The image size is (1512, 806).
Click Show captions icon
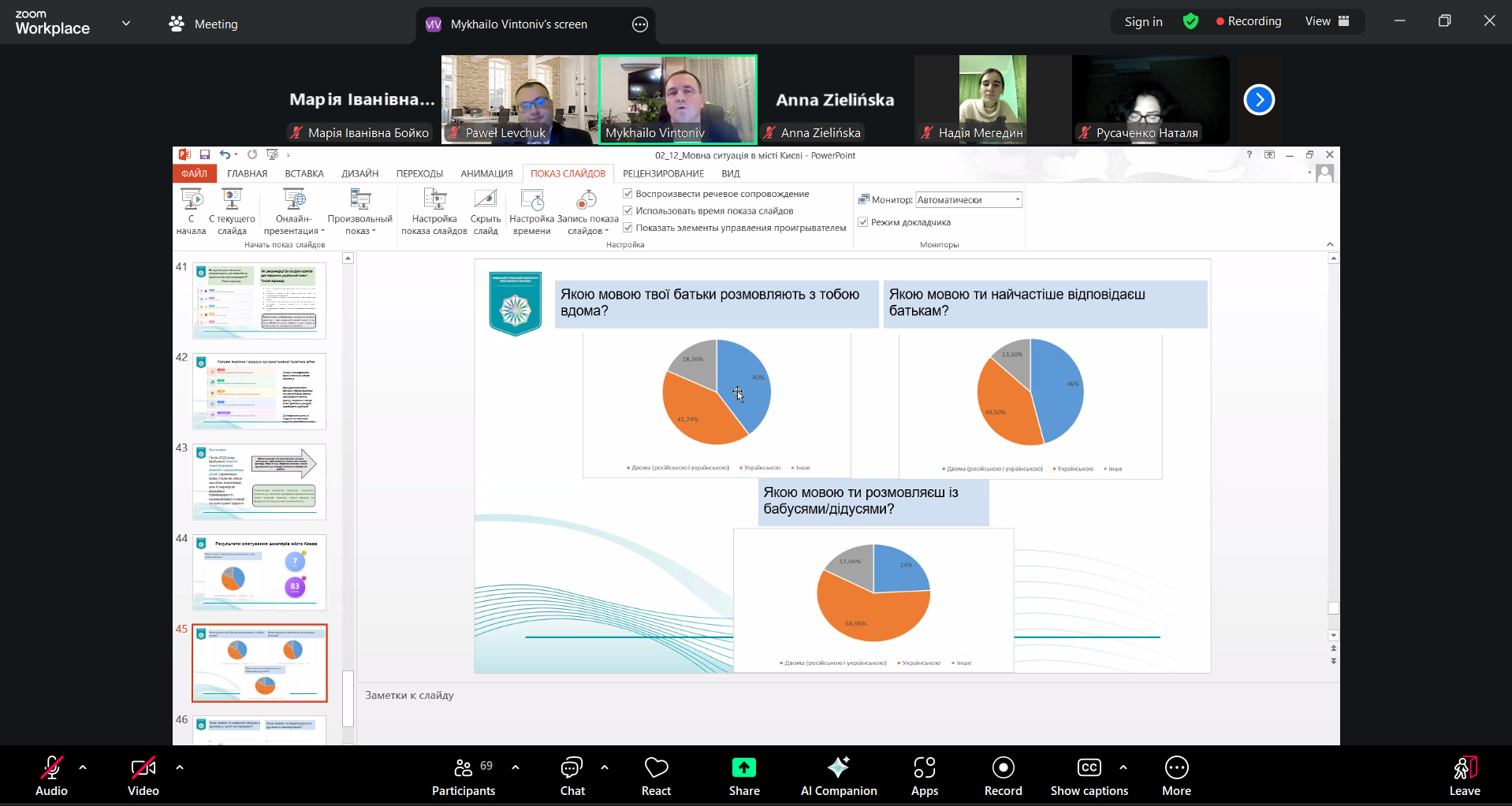[x=1089, y=767]
